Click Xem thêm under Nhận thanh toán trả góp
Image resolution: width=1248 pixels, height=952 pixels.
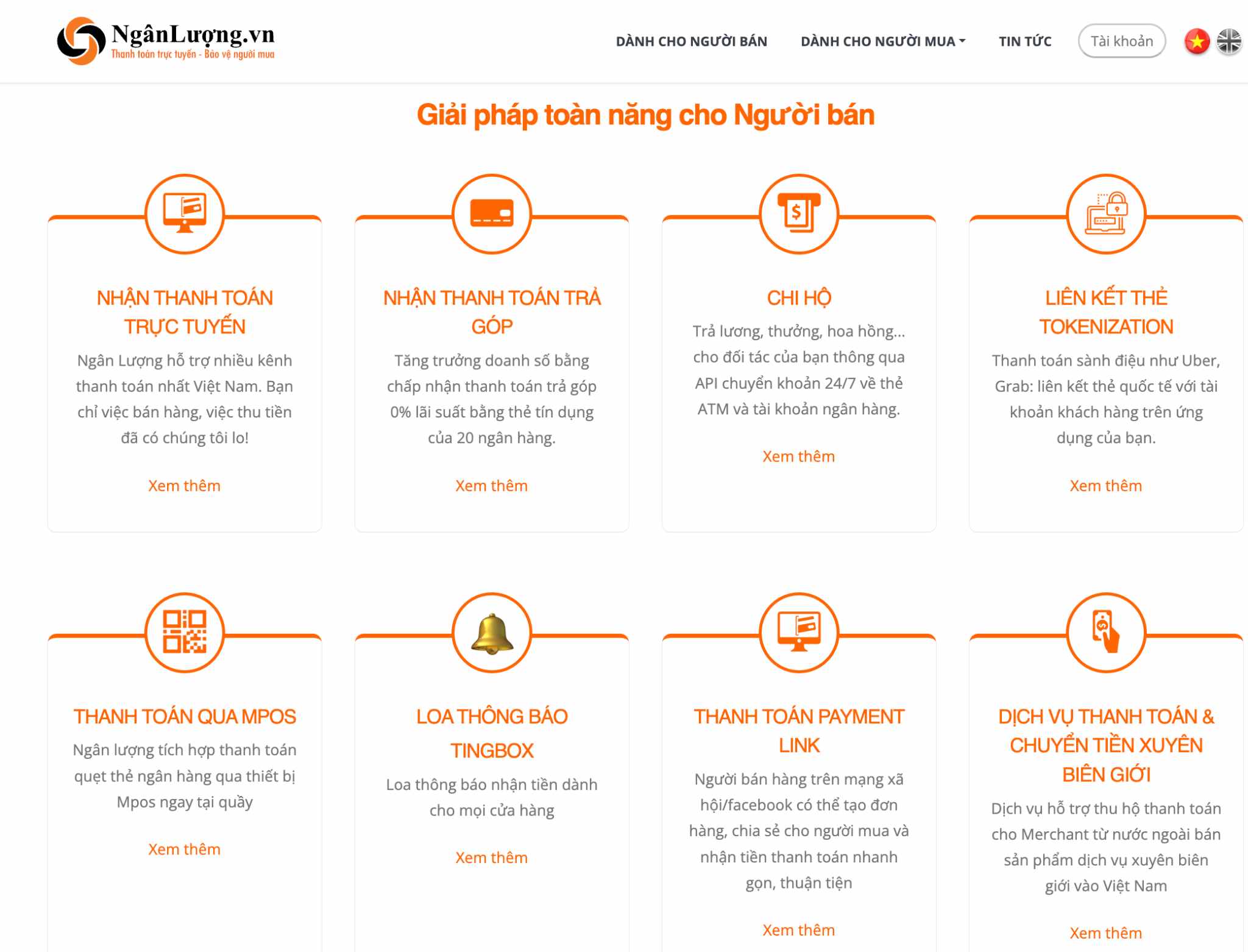point(491,486)
